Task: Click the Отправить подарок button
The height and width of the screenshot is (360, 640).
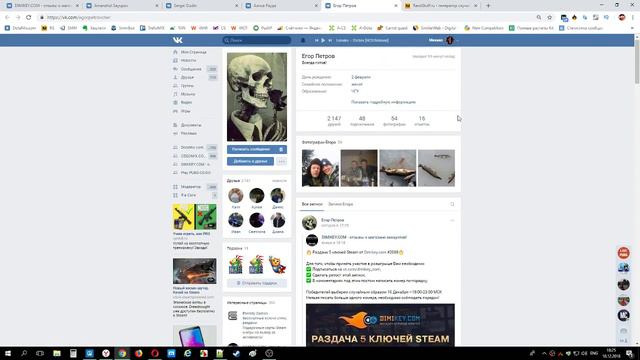Action: coord(257,283)
